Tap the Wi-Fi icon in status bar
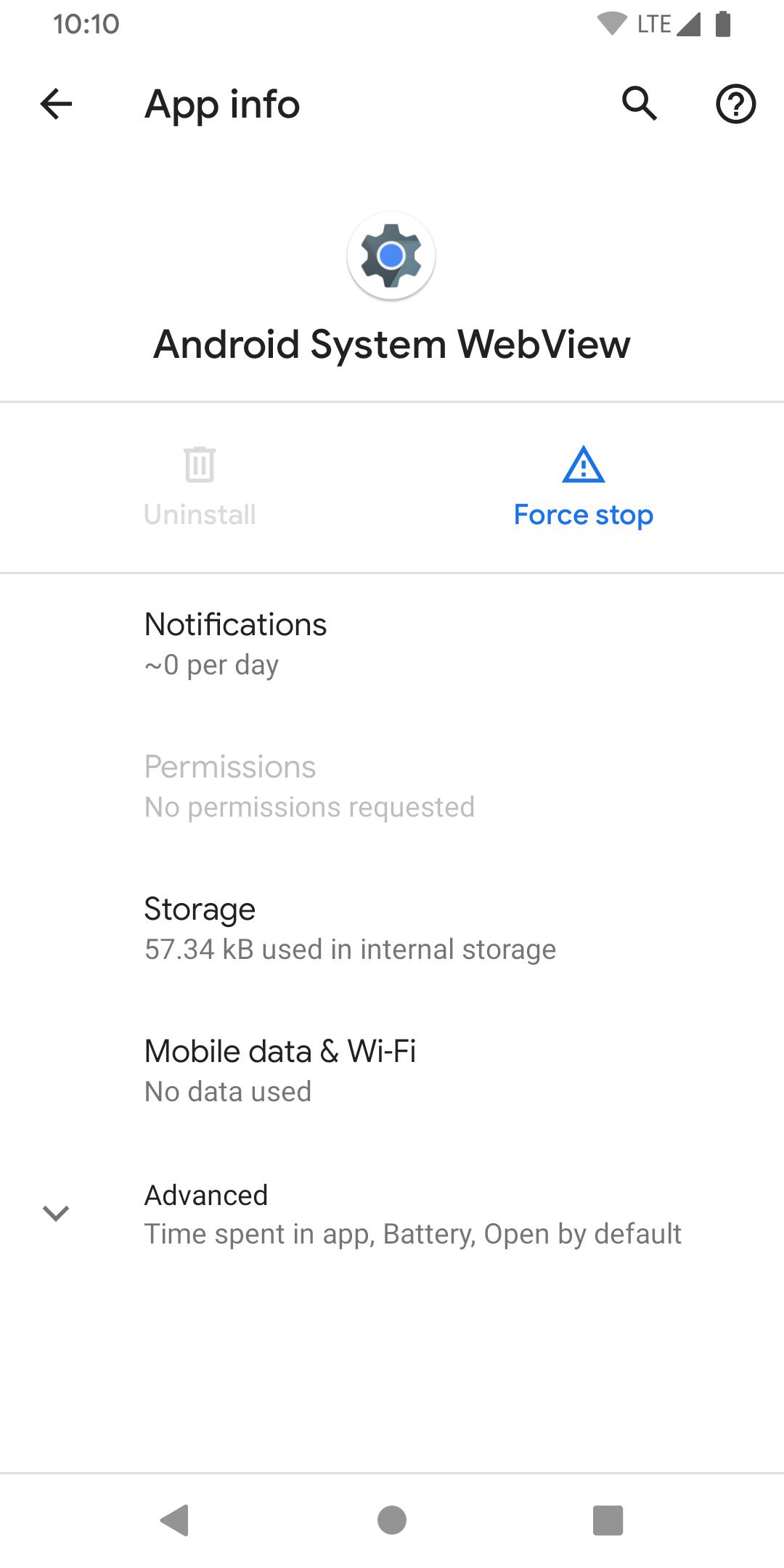The image size is (784, 1568). click(x=612, y=25)
